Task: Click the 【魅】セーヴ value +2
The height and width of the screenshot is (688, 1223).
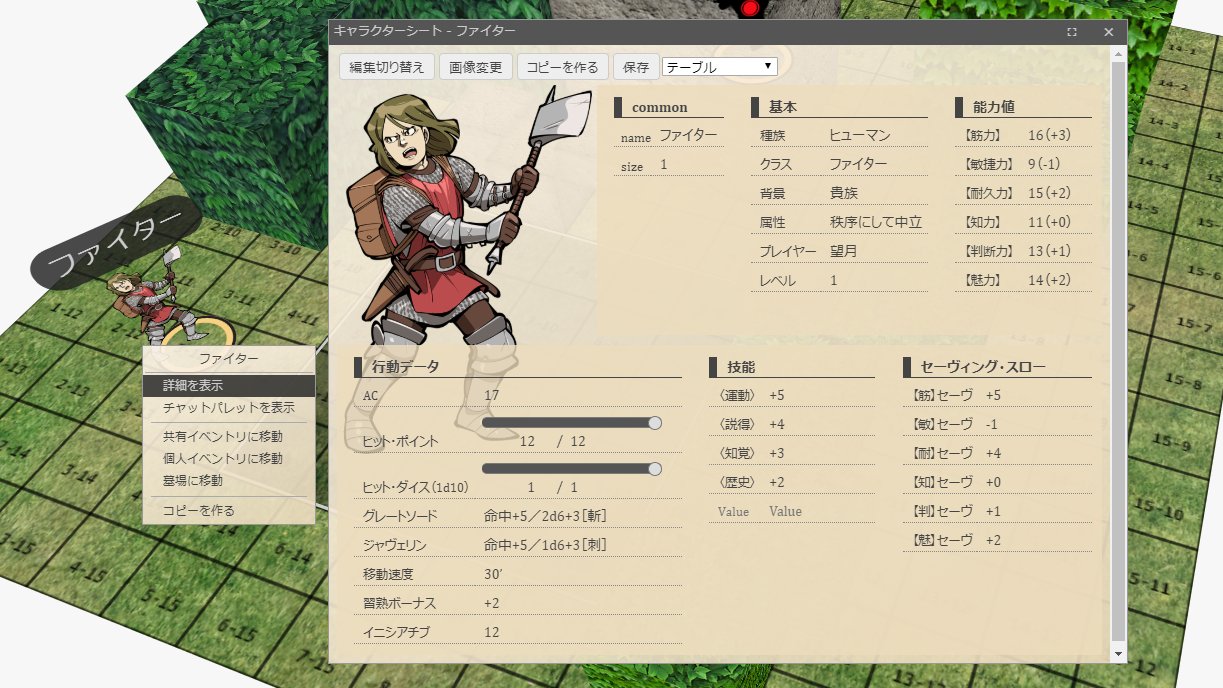Action: point(993,540)
